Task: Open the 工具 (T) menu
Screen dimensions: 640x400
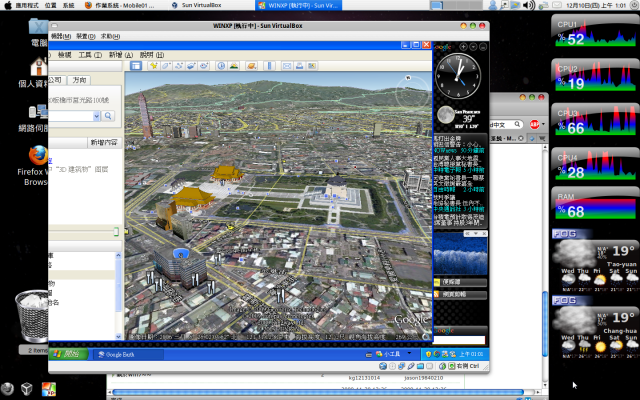Action: click(90, 55)
